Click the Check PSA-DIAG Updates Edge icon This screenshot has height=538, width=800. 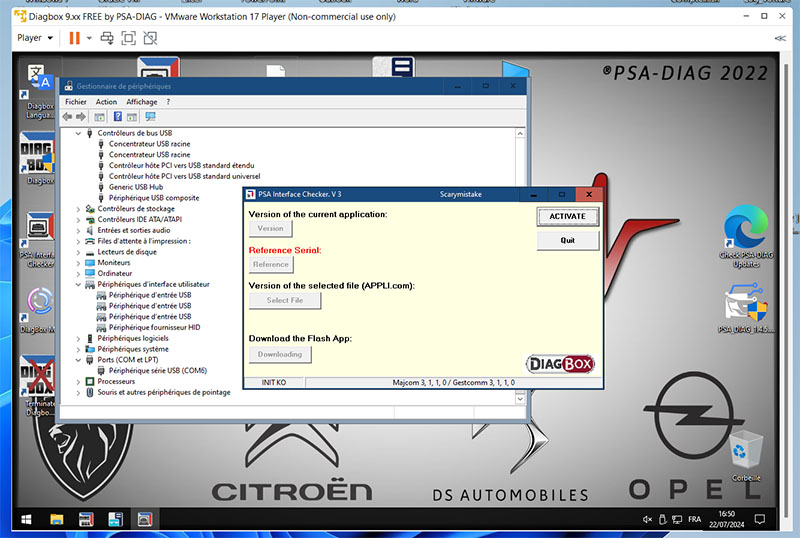746,236
